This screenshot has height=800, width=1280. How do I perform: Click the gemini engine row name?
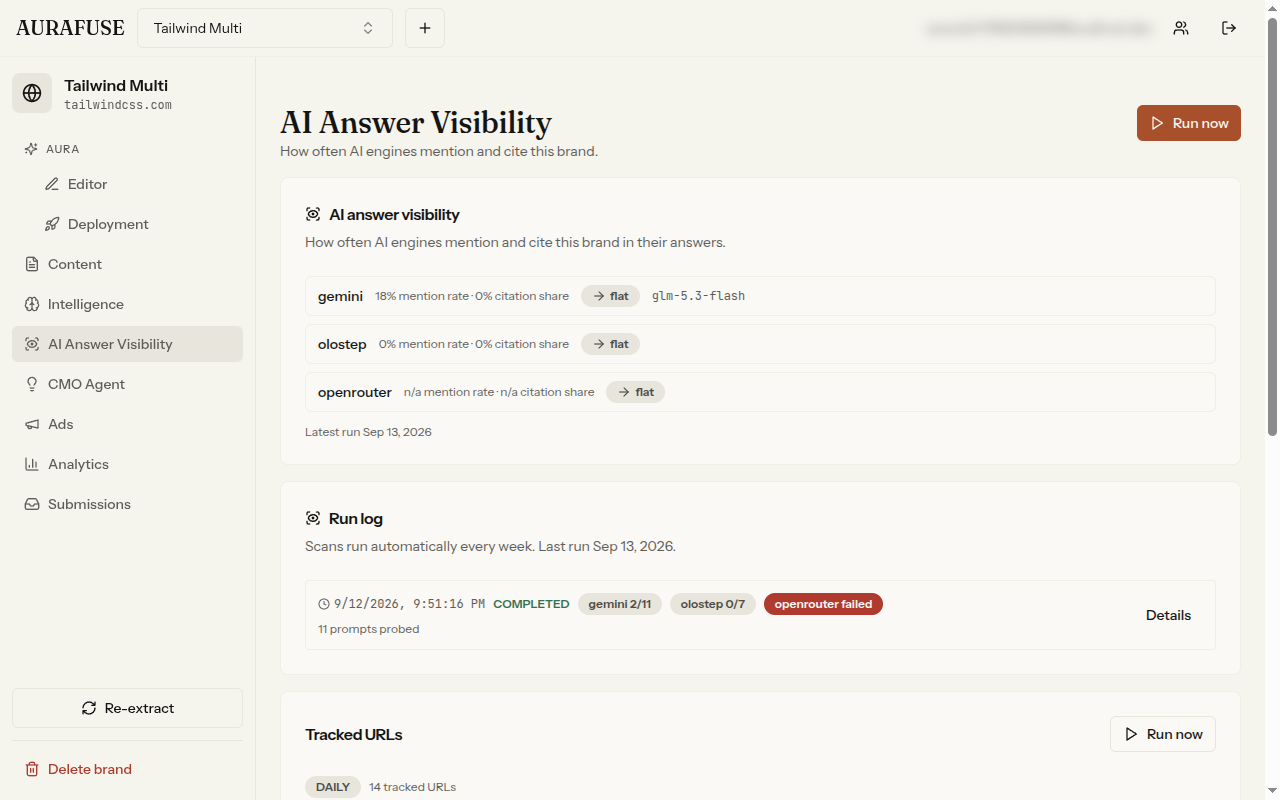click(x=340, y=296)
